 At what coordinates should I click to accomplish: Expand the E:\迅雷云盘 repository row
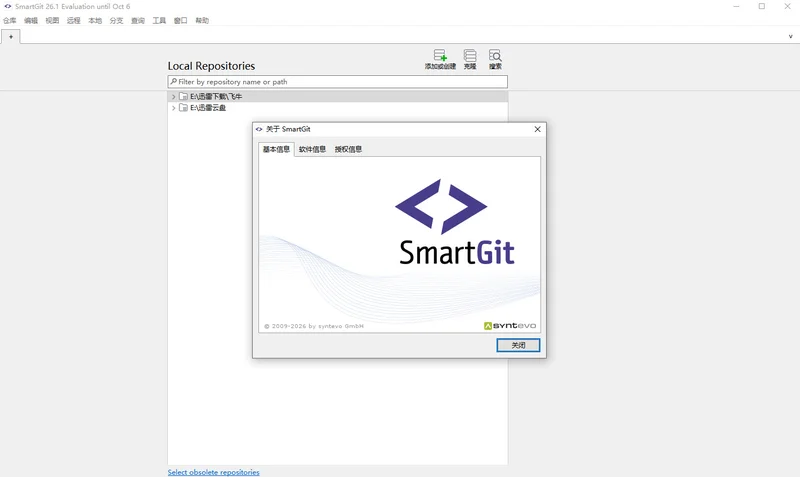(x=173, y=108)
